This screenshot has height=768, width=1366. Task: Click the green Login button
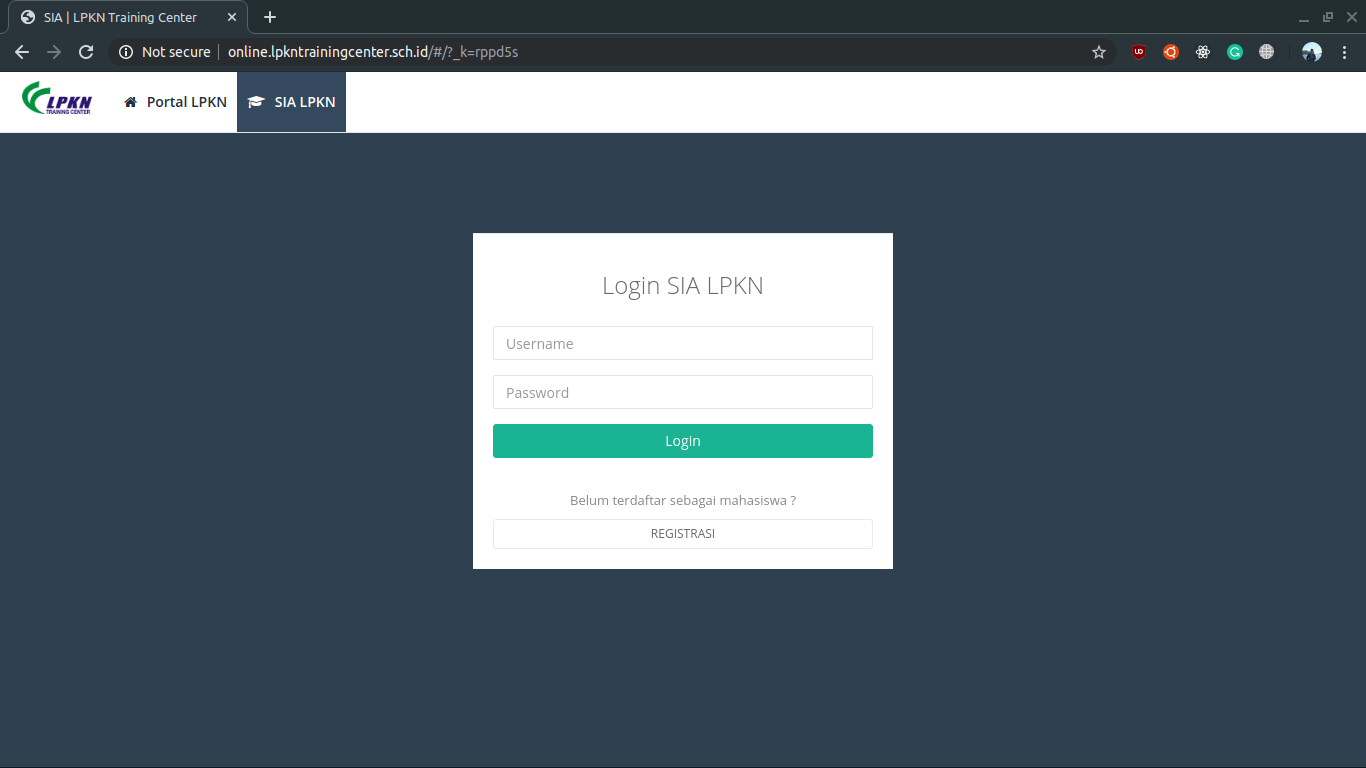(683, 441)
